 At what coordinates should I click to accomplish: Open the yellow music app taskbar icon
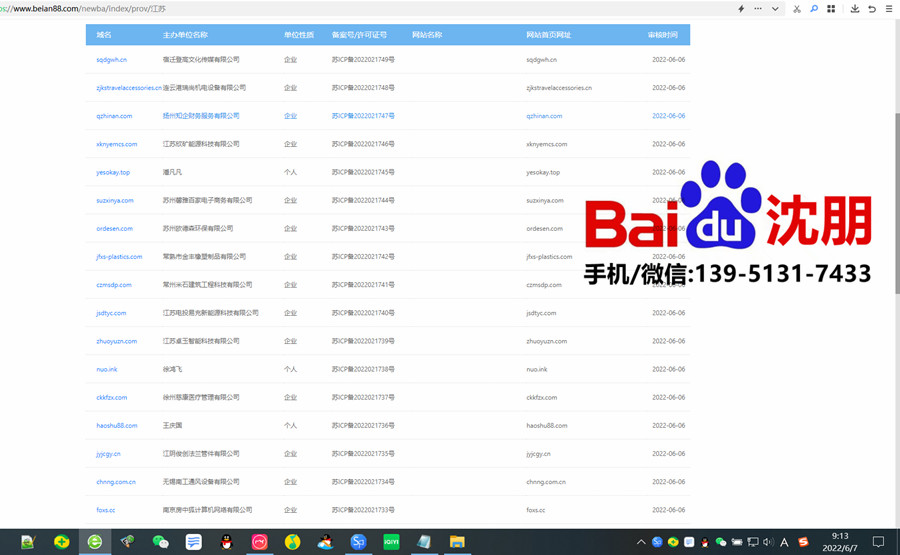(293, 542)
